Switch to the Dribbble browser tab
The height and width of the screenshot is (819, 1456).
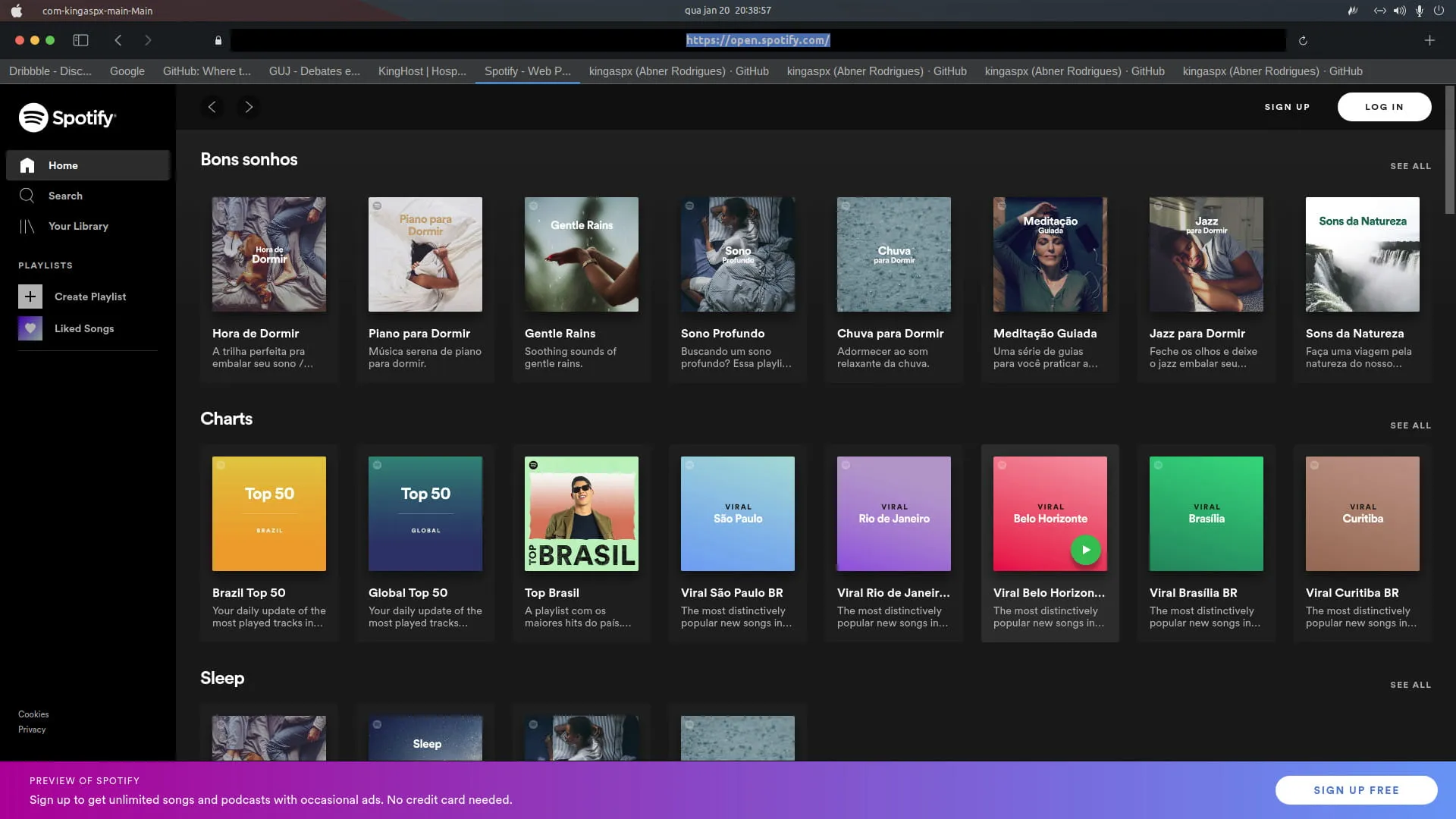50,71
